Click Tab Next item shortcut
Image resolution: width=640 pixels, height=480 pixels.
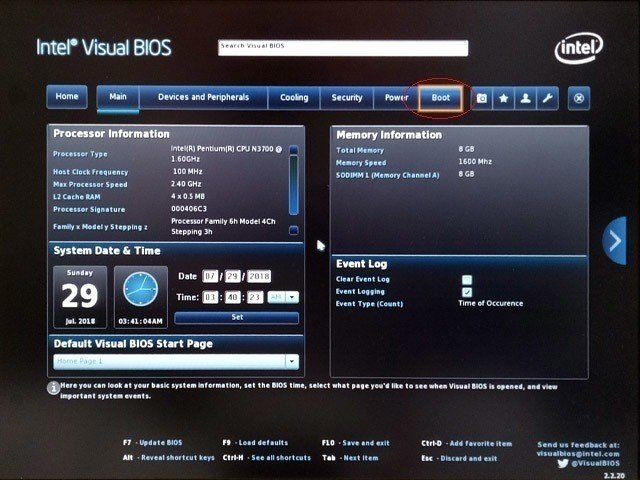coord(350,458)
